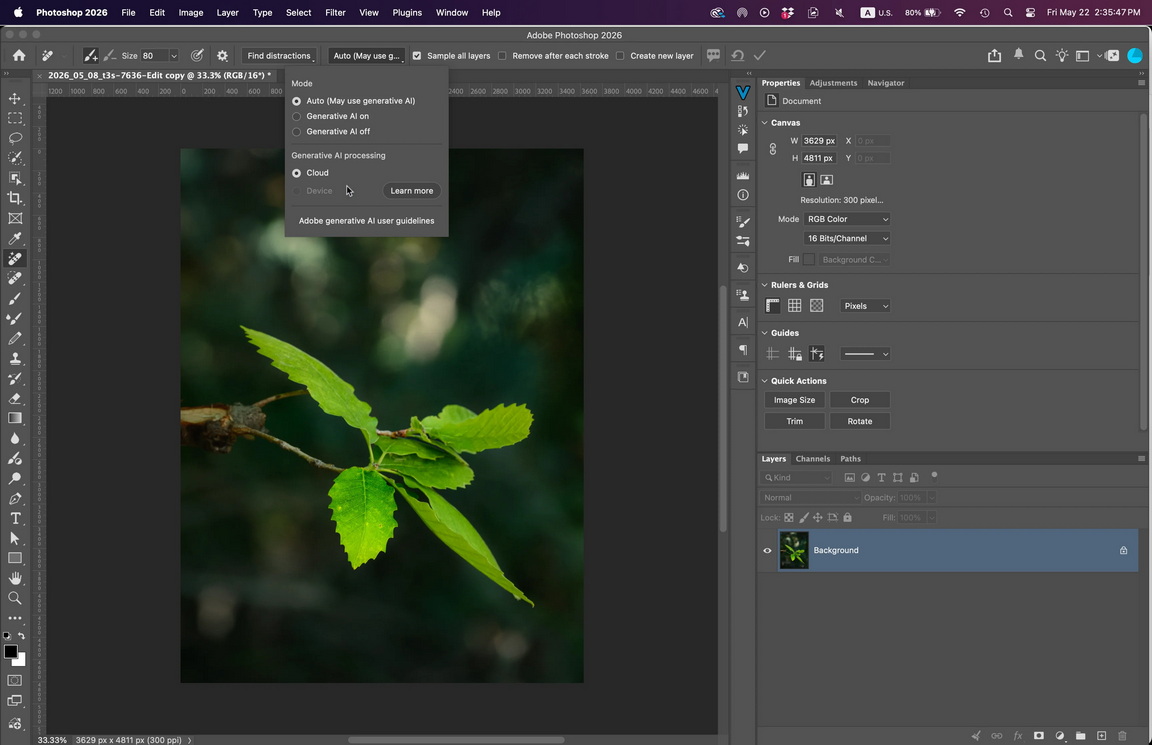Image resolution: width=1152 pixels, height=745 pixels.
Task: Open the 16 Bits/Channel dropdown
Action: pos(847,238)
